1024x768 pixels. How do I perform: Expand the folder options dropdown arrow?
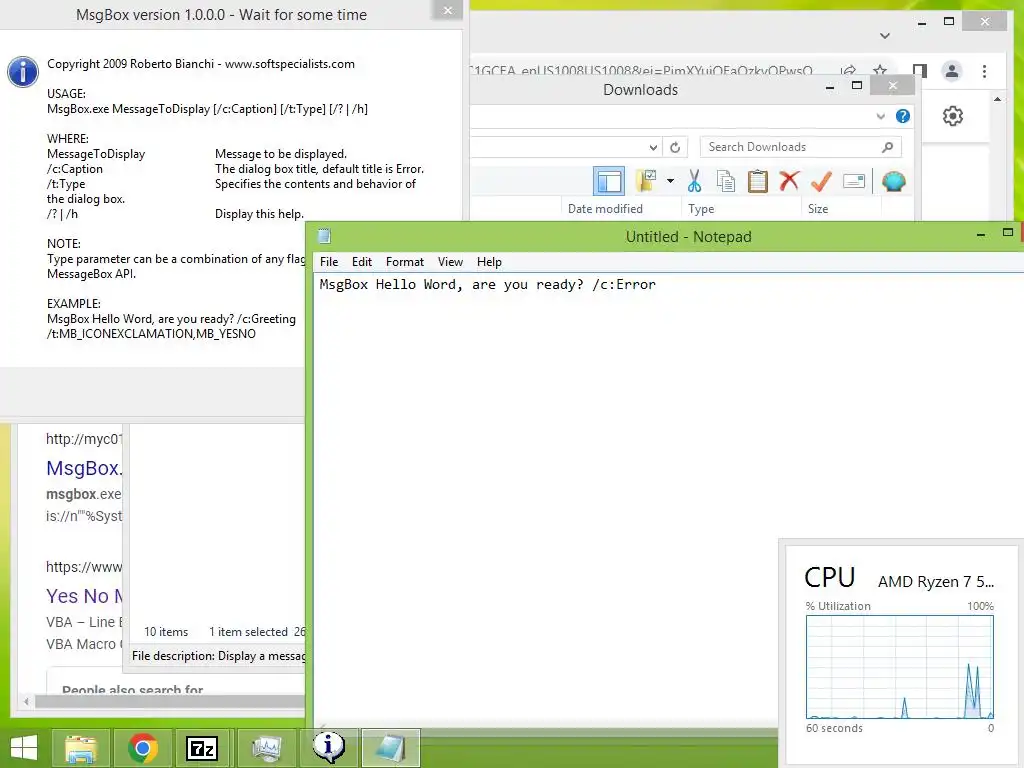pyautogui.click(x=670, y=181)
